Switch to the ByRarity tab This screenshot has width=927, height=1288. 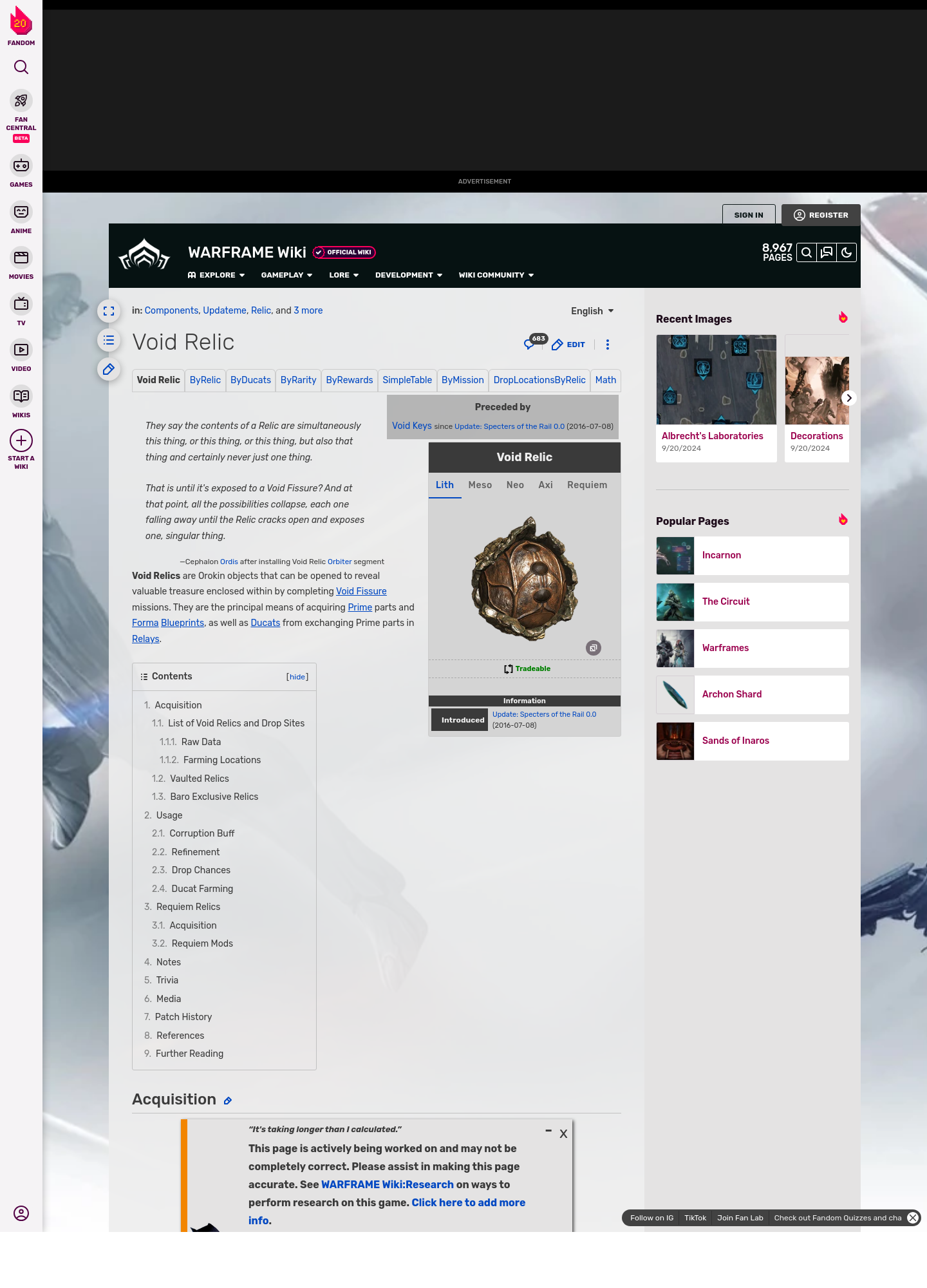tap(299, 380)
